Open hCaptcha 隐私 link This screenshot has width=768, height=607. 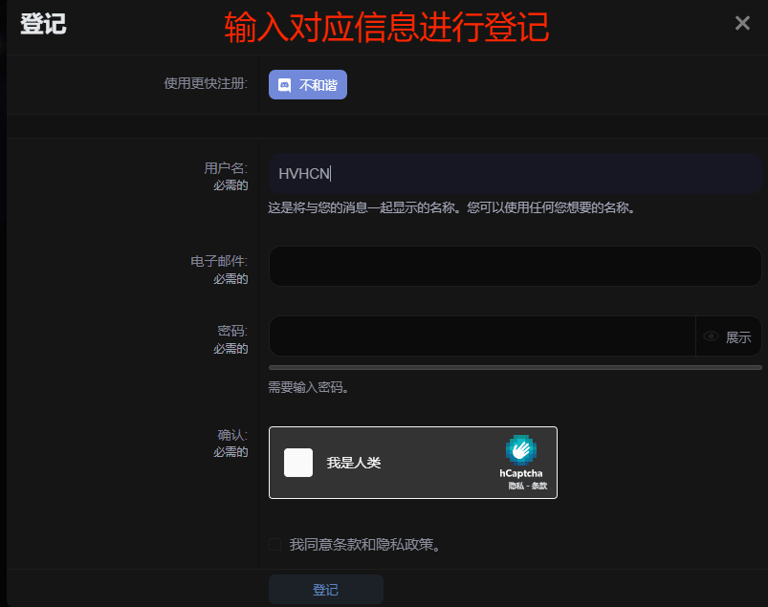coord(515,485)
